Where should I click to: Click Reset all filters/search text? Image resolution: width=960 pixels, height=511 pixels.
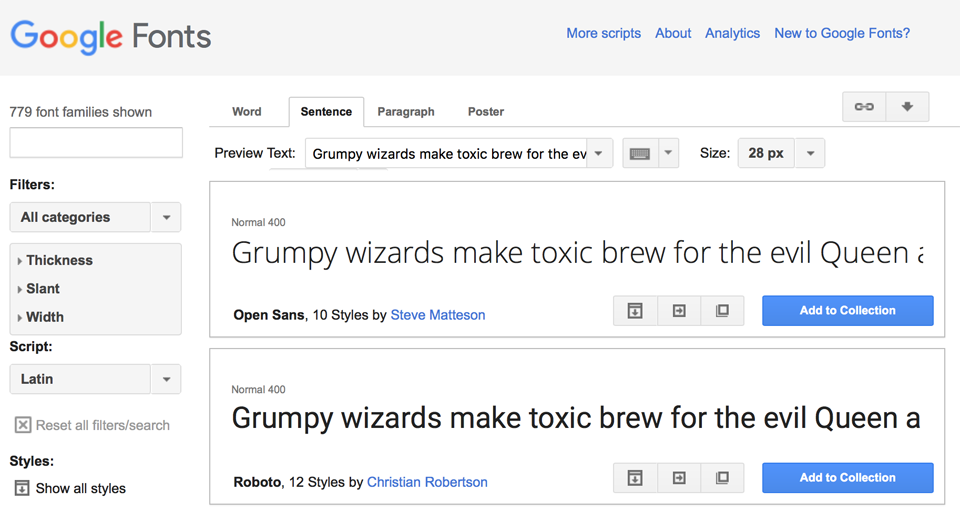point(103,425)
